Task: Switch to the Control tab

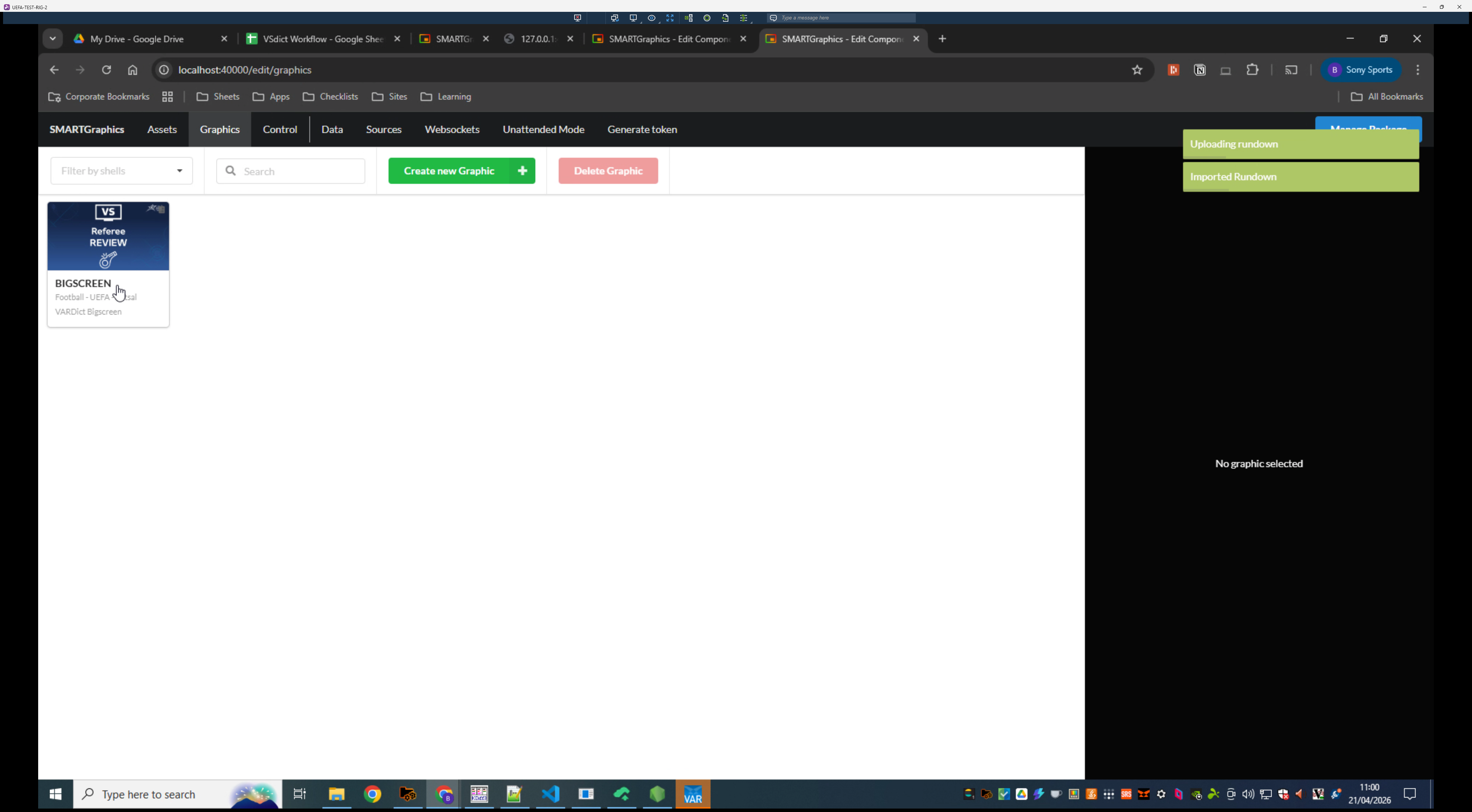Action: point(279,130)
